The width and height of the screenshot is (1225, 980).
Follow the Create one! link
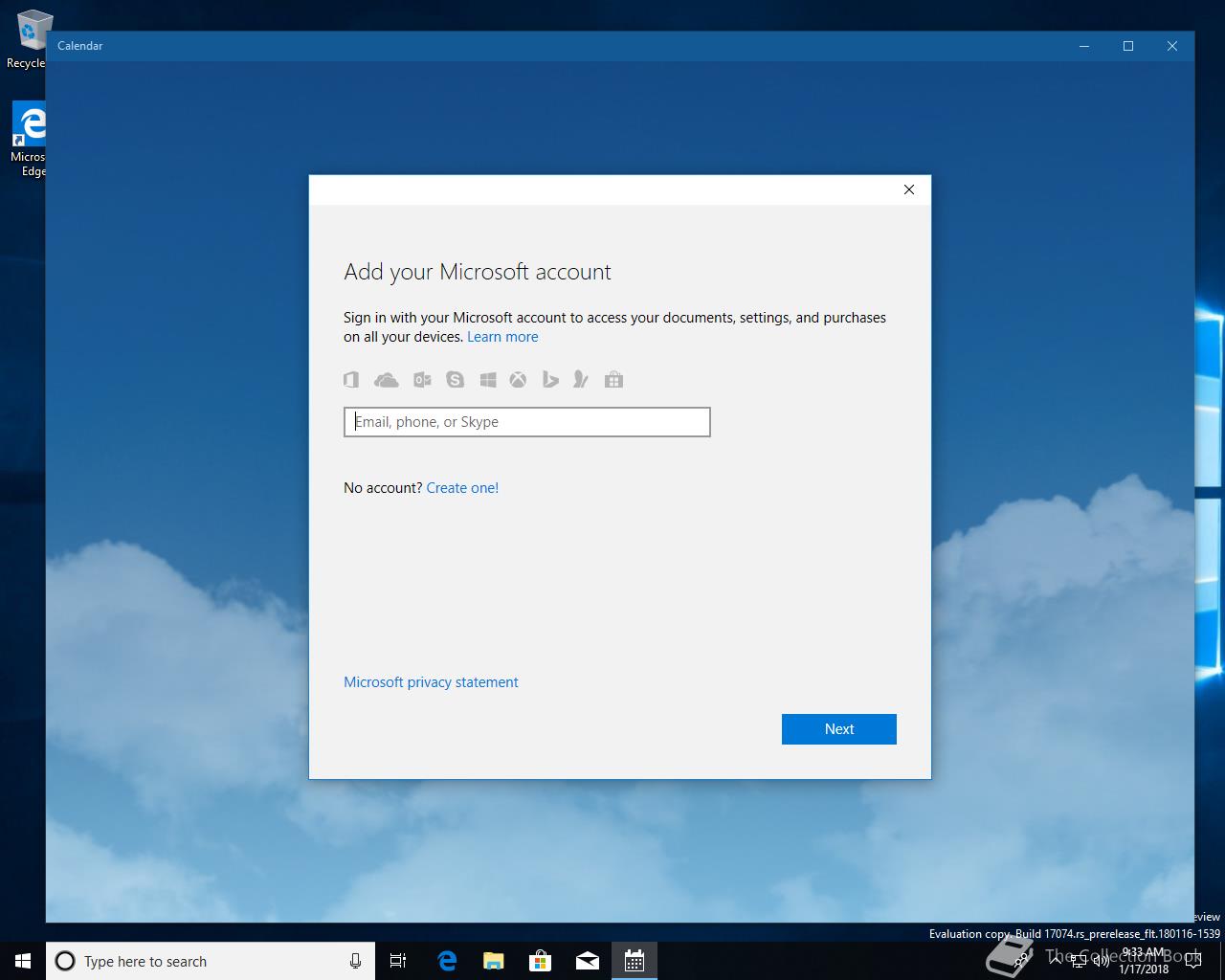point(462,488)
